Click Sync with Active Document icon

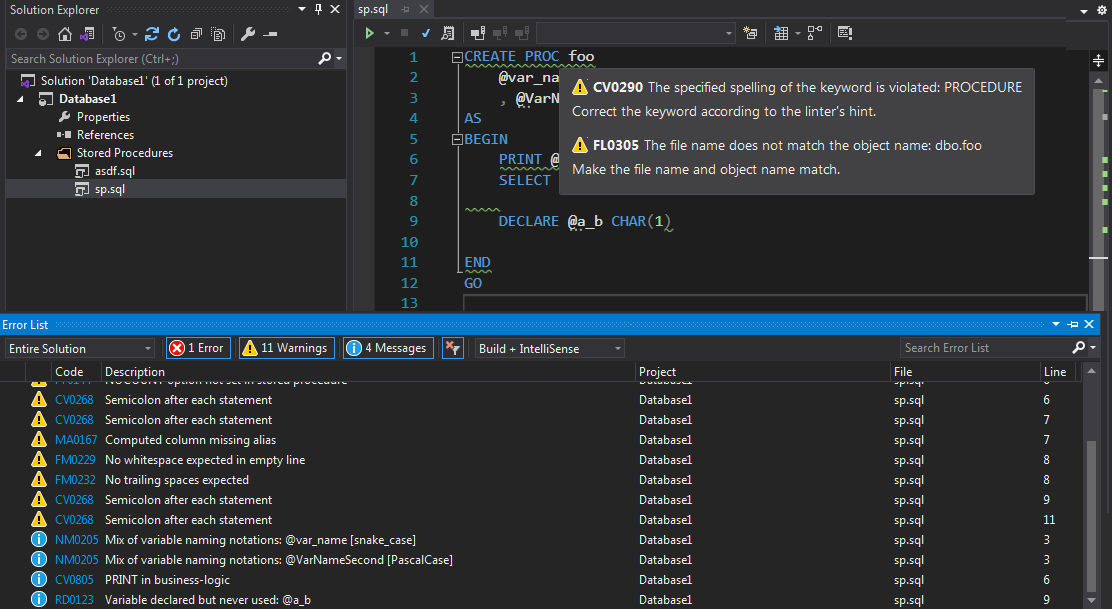coord(152,34)
